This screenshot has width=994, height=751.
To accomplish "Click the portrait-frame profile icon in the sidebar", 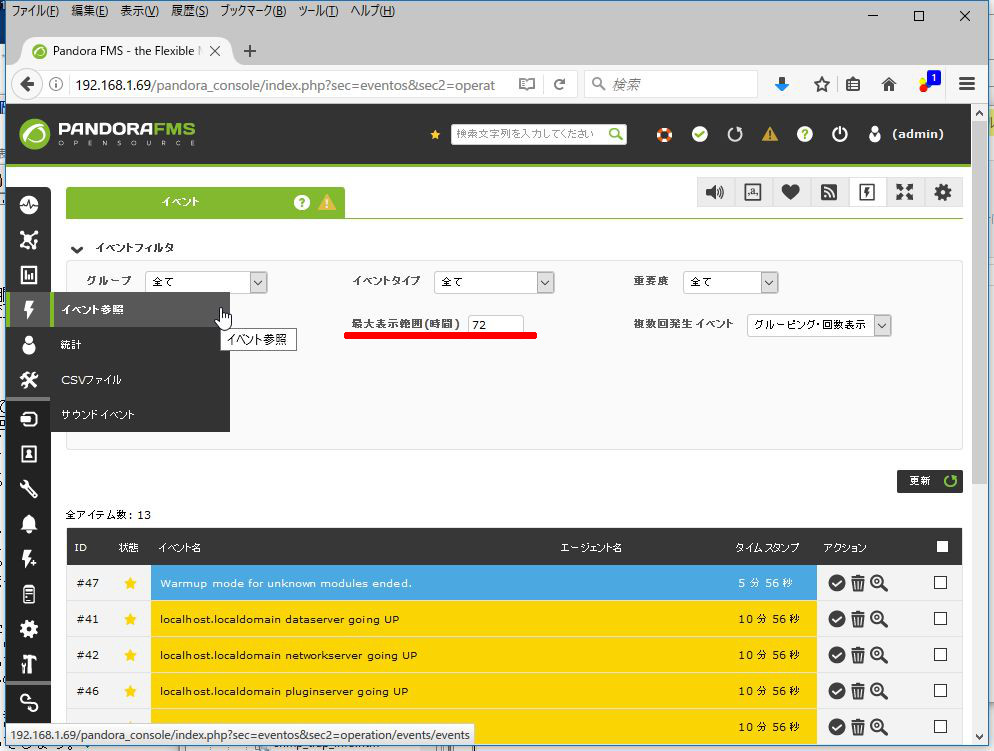I will pyautogui.click(x=29, y=454).
